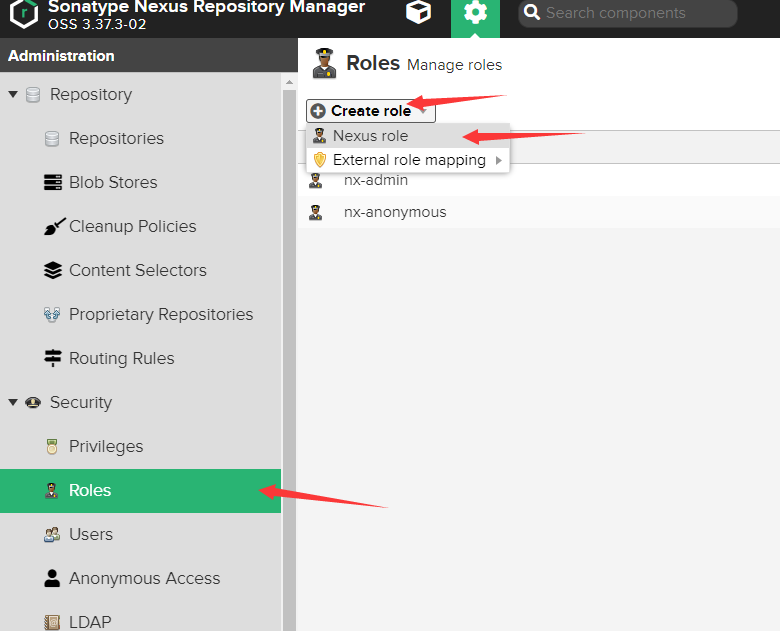Image resolution: width=780 pixels, height=631 pixels.
Task: Go to Content Selectors
Action: [138, 270]
